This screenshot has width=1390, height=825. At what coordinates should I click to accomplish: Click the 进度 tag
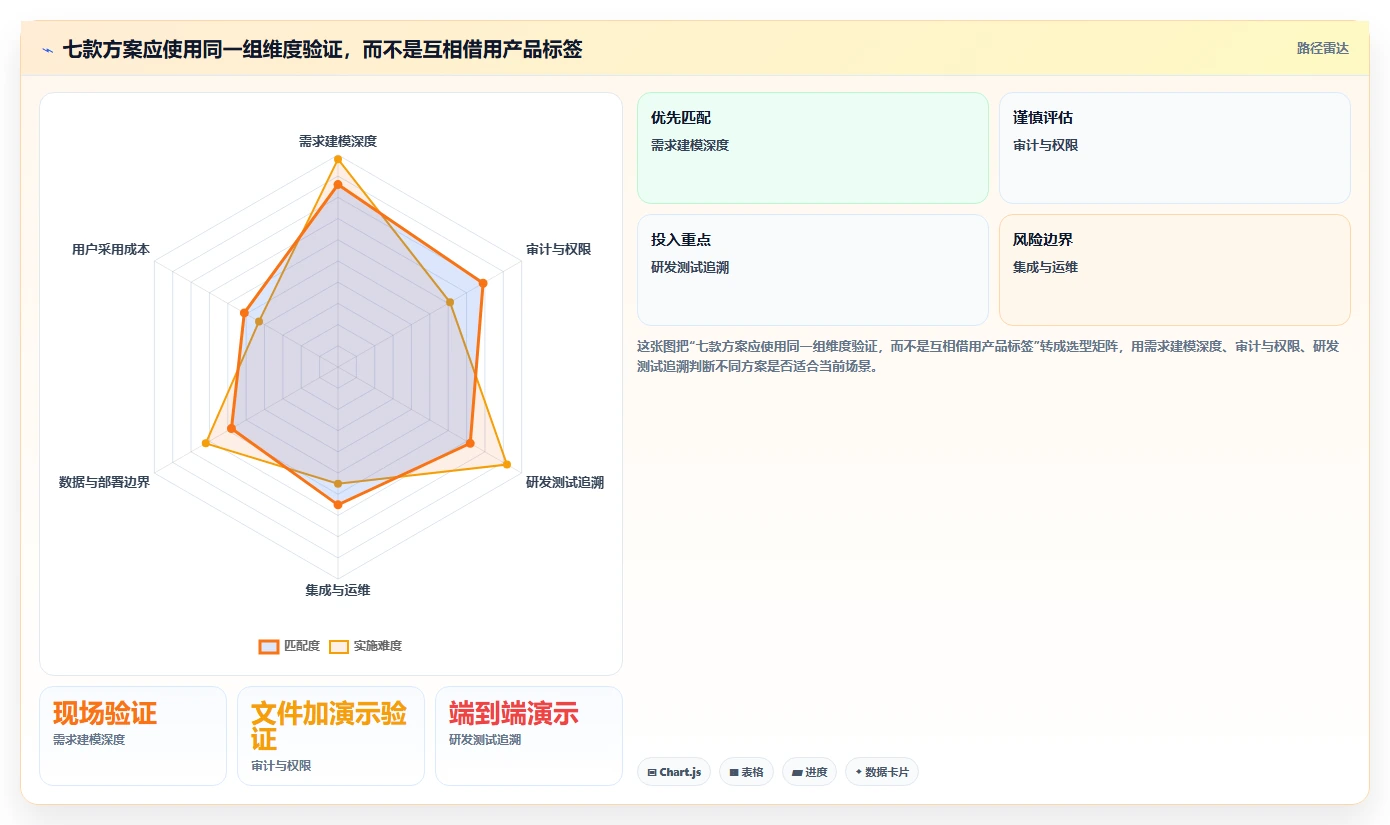tap(810, 772)
